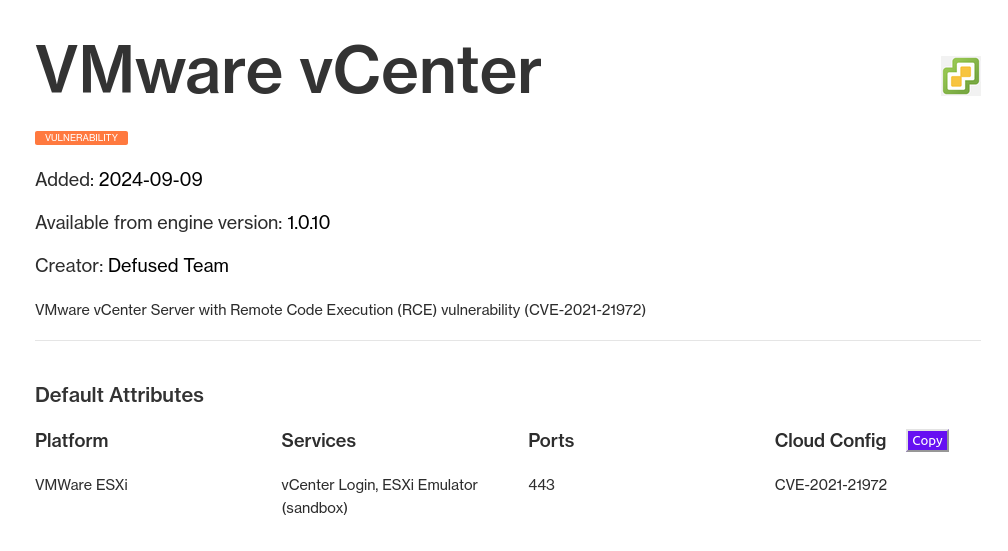This screenshot has width=1008, height=551.
Task: Click the Available from engine version label
Action: [x=159, y=222]
